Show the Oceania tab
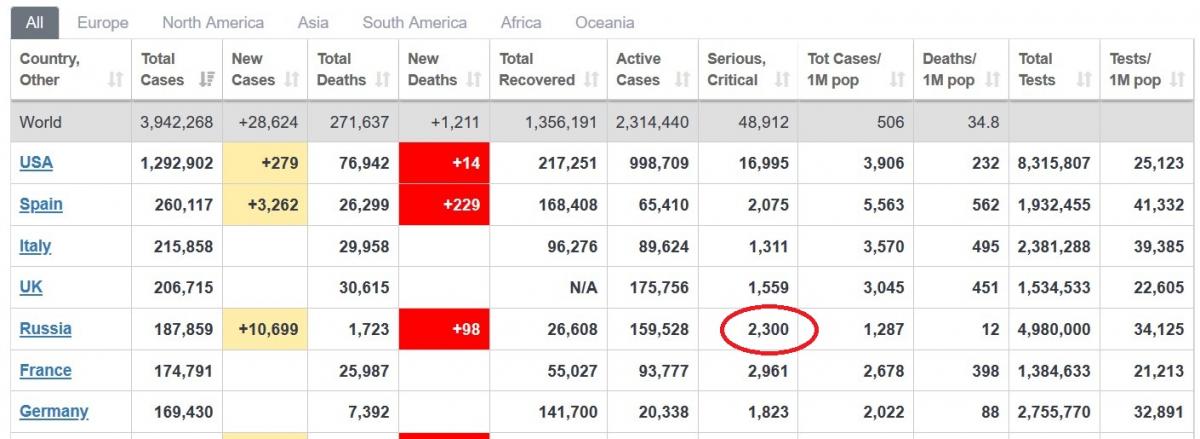1200x439 pixels. pyautogui.click(x=604, y=22)
